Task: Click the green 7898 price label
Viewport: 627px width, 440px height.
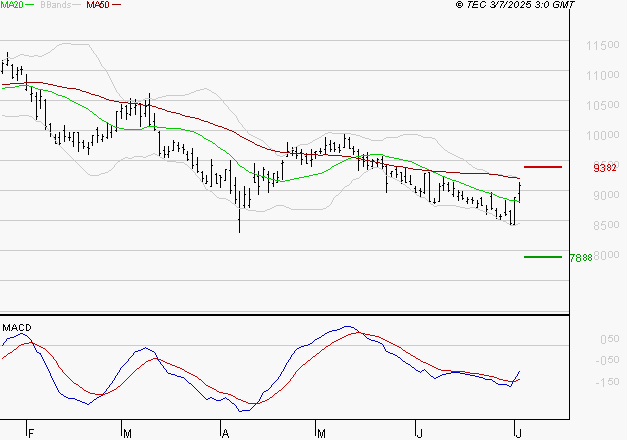Action: pos(581,258)
